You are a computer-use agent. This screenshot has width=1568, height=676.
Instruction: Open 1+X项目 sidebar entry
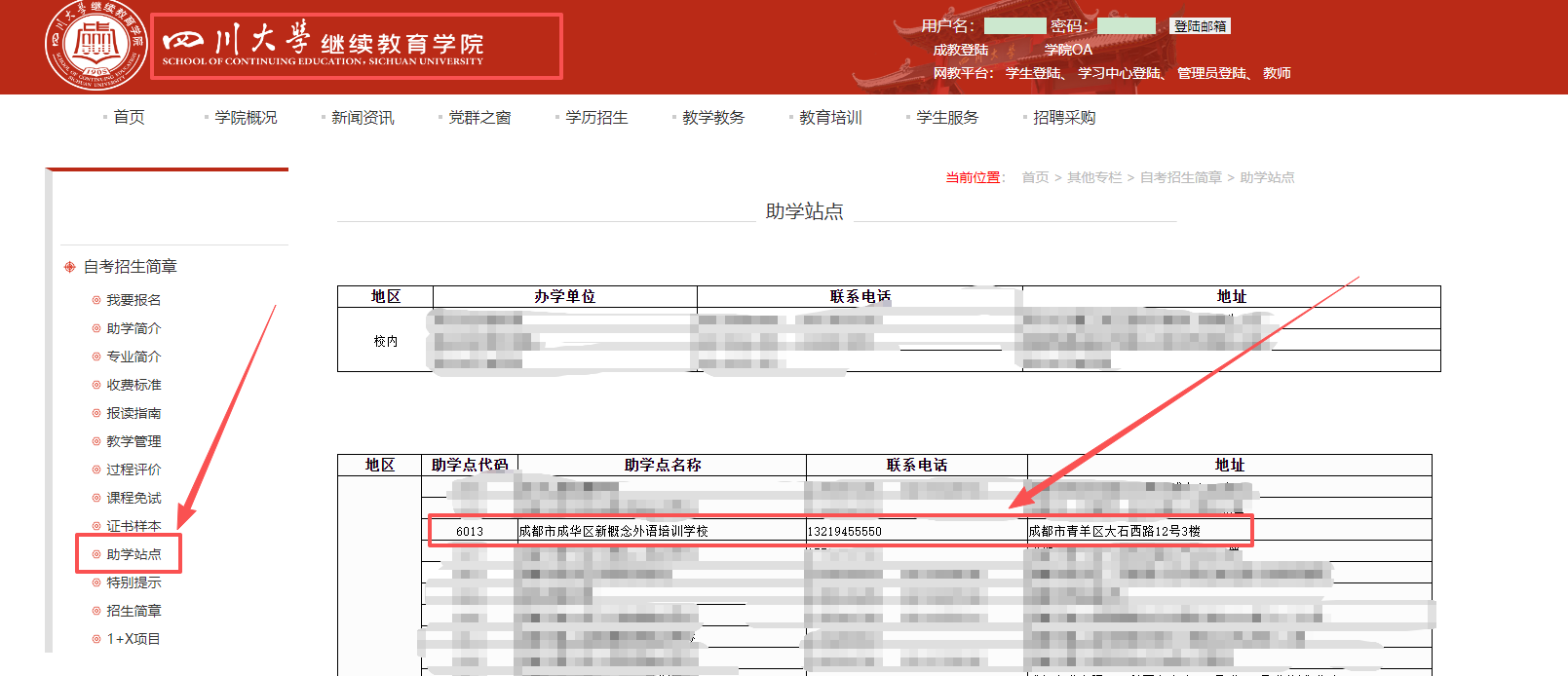[x=133, y=639]
